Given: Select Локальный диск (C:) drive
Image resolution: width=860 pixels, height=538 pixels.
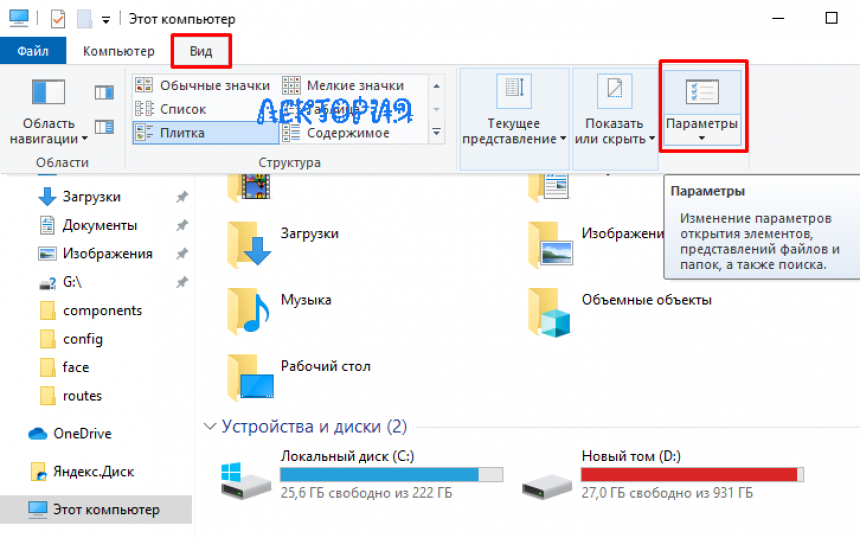Looking at the screenshot, I should 362,475.
